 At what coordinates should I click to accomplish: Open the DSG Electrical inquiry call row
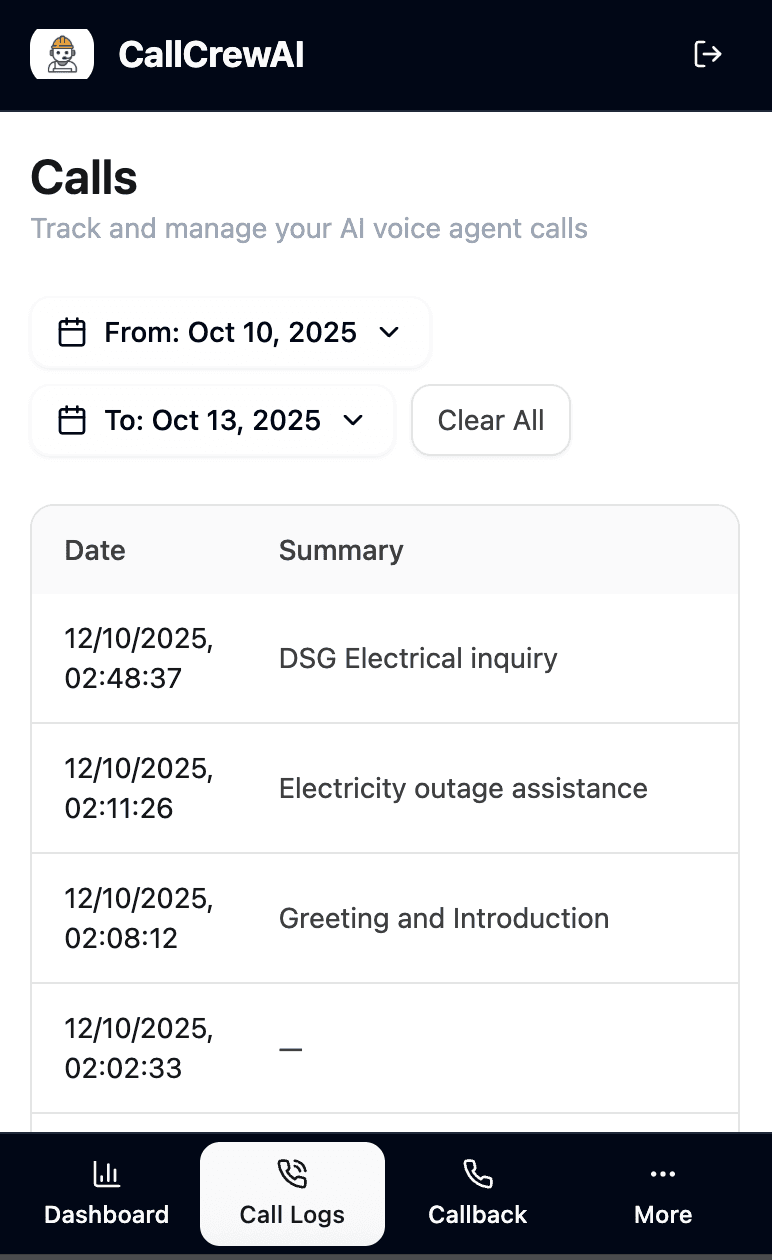(x=418, y=658)
